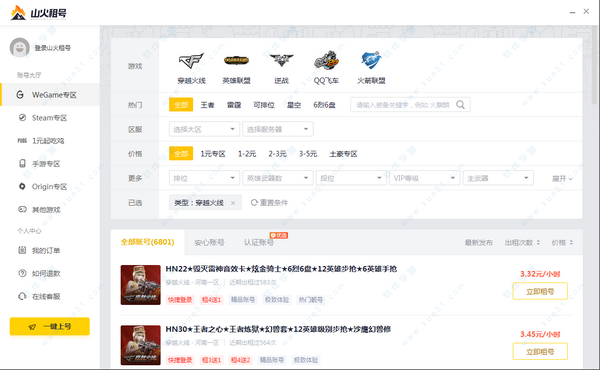This screenshot has width=600, height=370.
Task: Click the 一键上号 button
Action: [50, 326]
